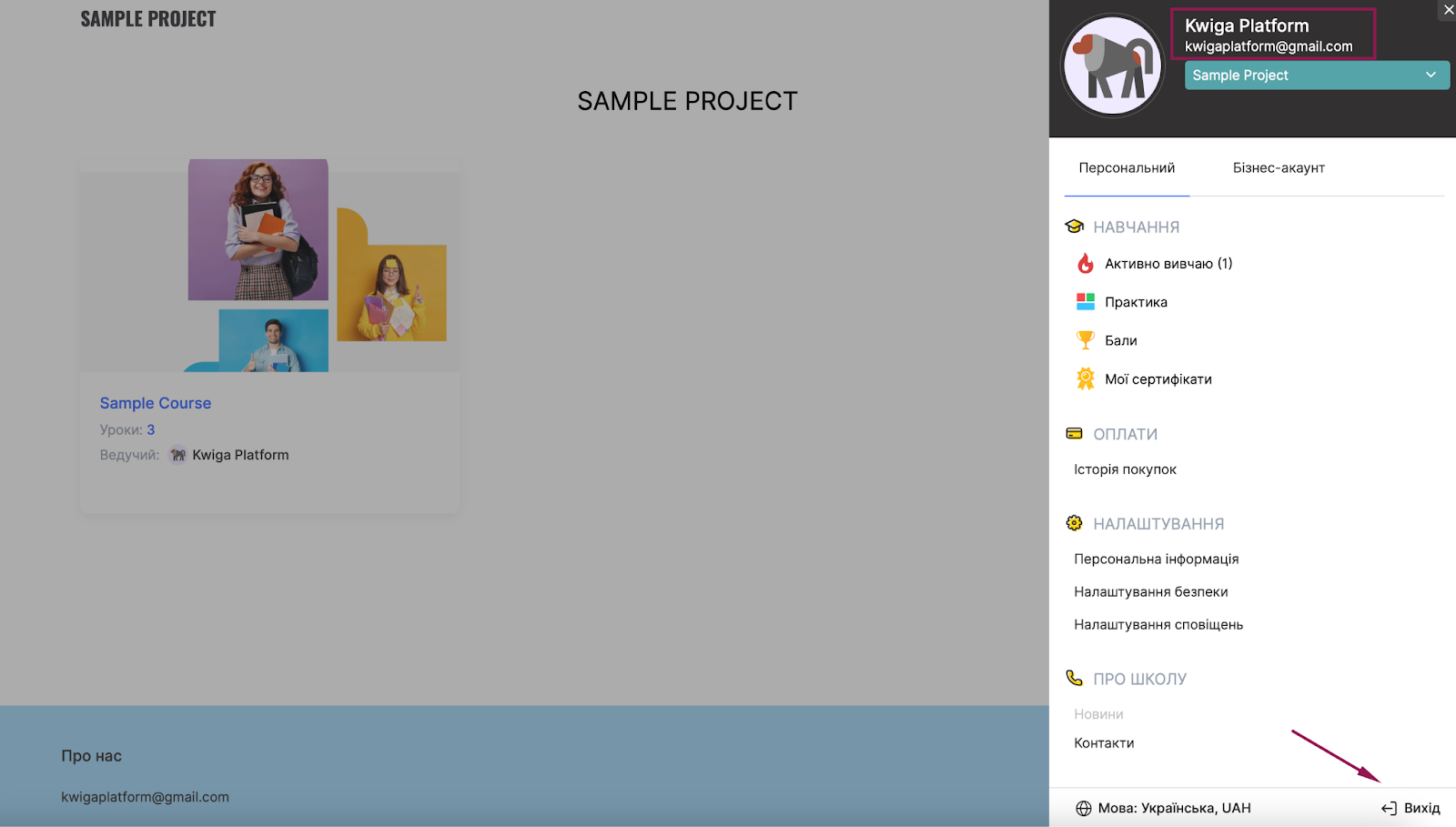Click the logout arrow icon

1389,808
